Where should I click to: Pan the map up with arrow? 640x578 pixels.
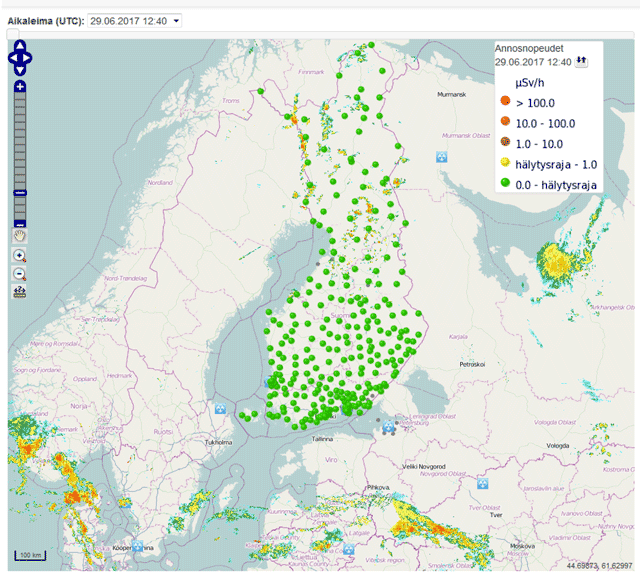tap(20, 47)
